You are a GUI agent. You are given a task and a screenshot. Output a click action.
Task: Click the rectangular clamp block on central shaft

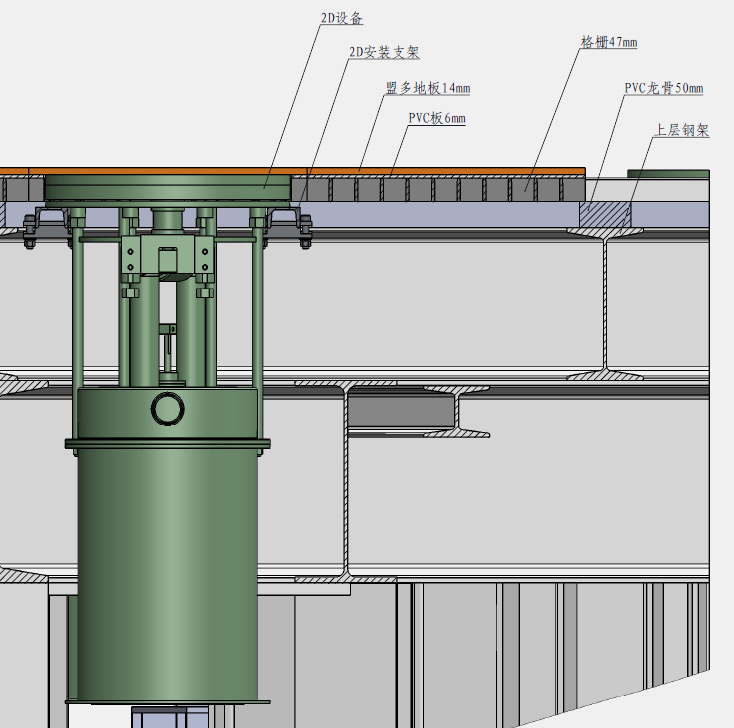(168, 258)
